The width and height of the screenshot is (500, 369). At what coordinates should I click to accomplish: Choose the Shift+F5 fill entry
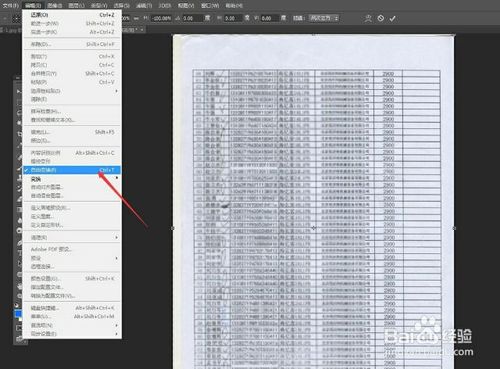coord(72,132)
